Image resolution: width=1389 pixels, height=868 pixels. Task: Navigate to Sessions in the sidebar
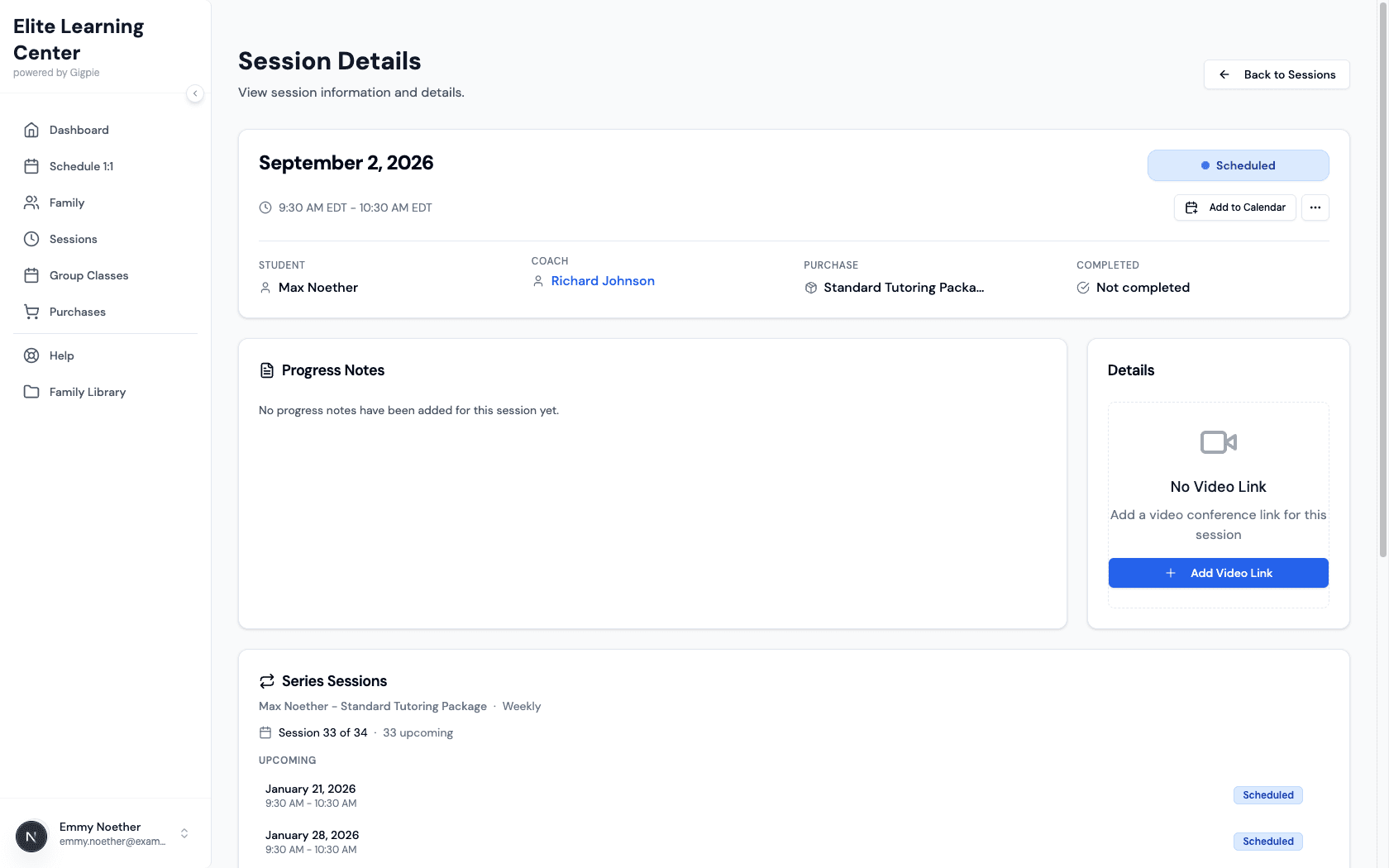pyautogui.click(x=31, y=239)
